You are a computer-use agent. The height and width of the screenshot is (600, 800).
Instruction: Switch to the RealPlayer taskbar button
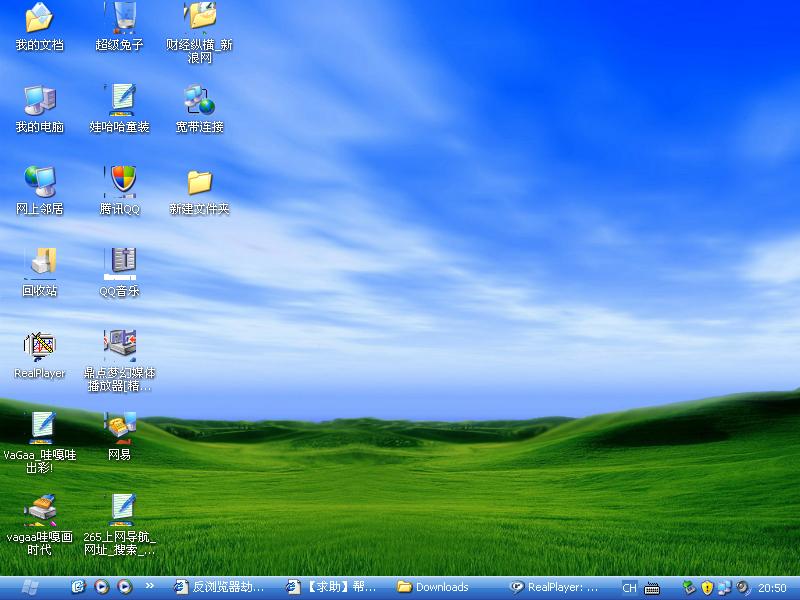(555, 588)
